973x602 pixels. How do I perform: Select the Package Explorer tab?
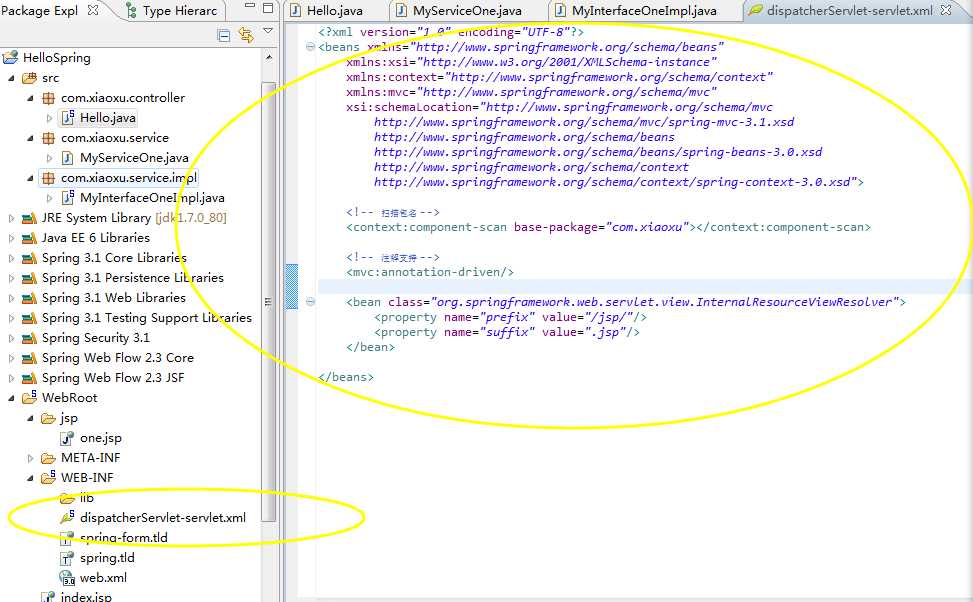[x=40, y=11]
